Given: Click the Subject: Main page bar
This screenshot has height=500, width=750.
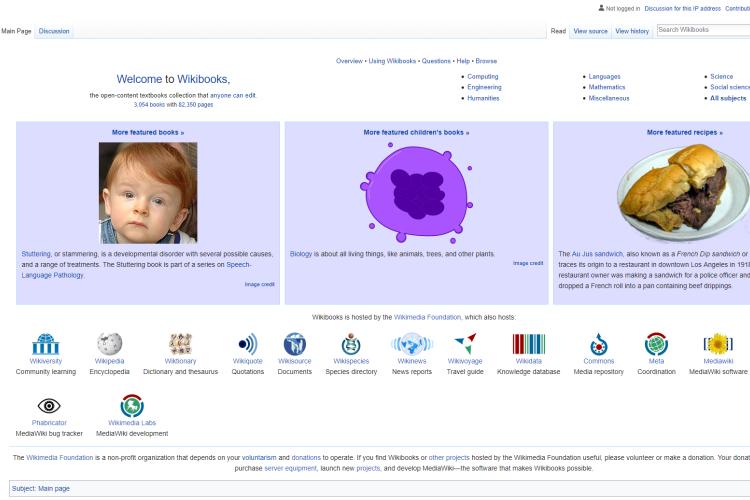Looking at the screenshot, I should tap(379, 489).
